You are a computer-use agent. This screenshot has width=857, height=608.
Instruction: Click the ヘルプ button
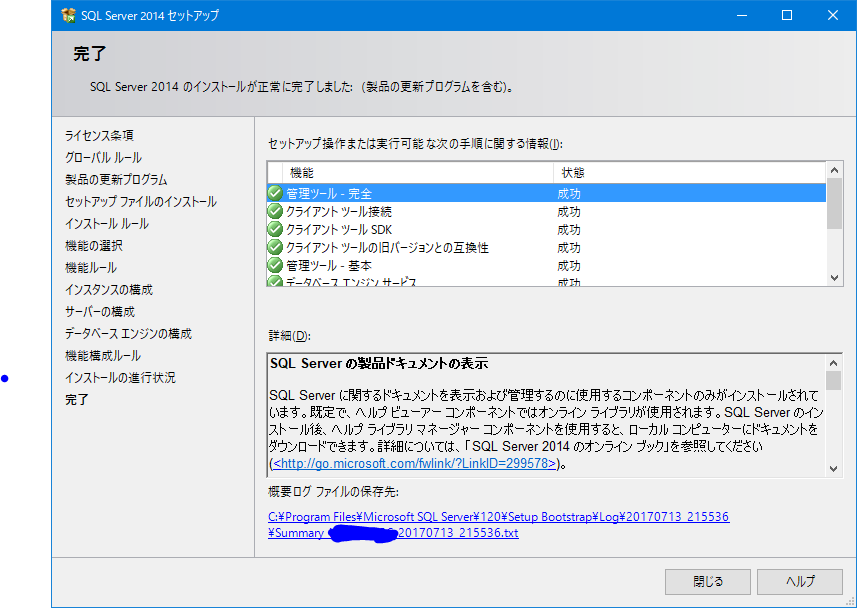[800, 582]
